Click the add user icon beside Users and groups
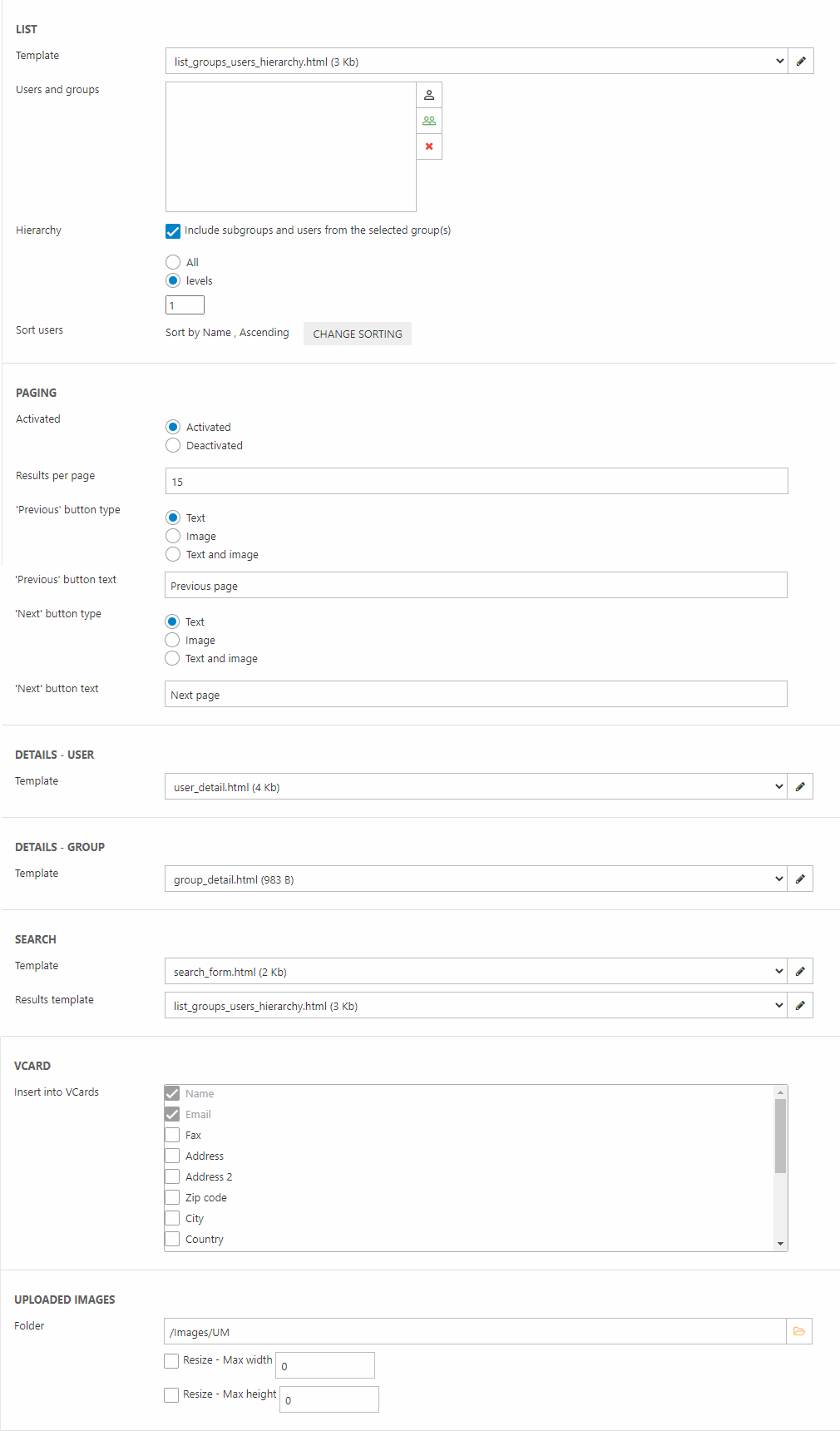The image size is (840, 1431). coord(429,95)
